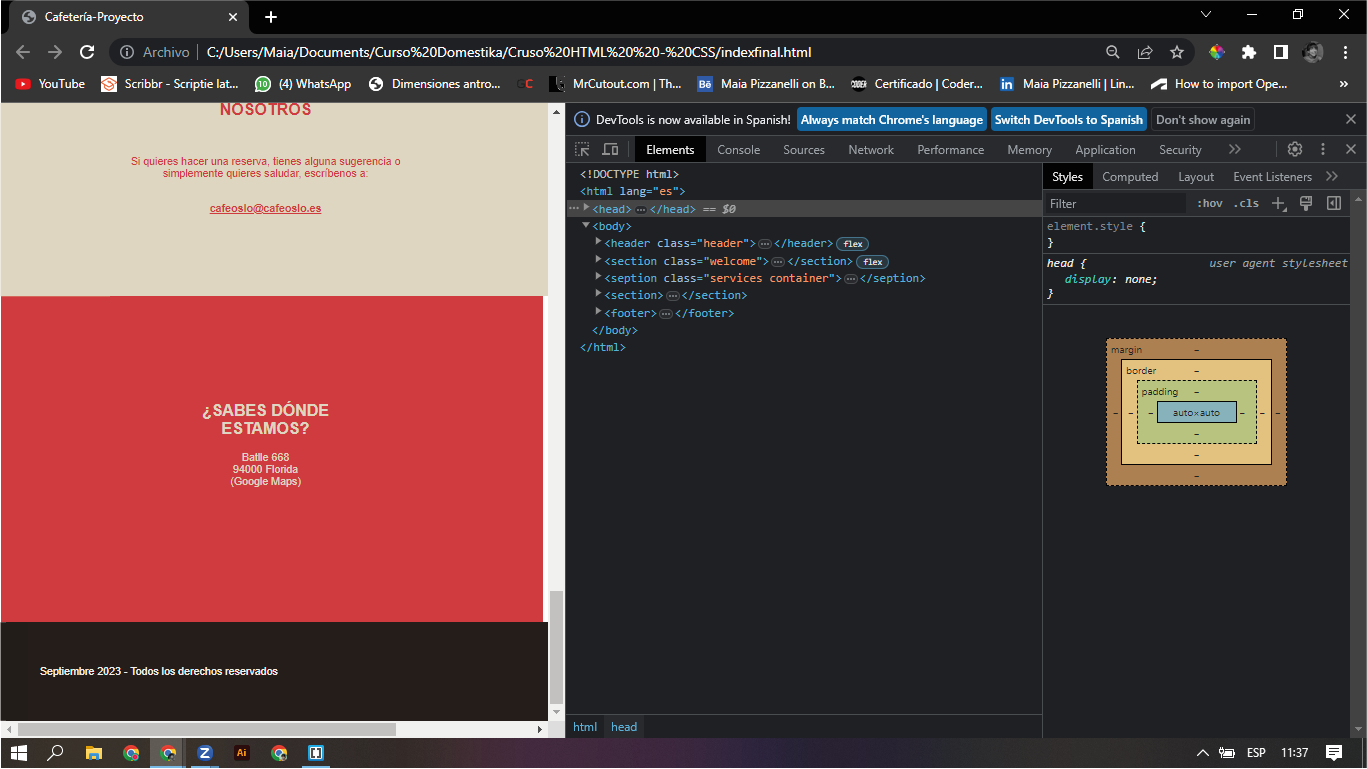1367x769 pixels.
Task: Open DevTools three-dot customize menu
Action: (x=1323, y=149)
